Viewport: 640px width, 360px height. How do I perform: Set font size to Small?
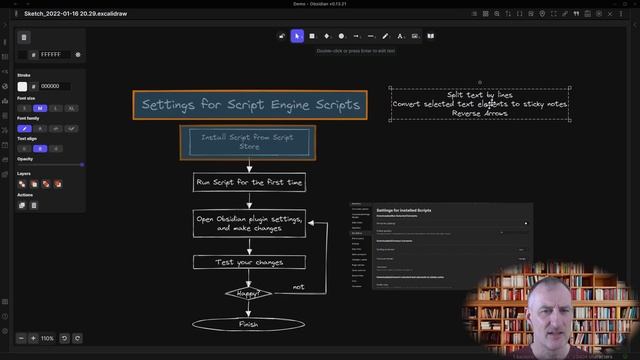[24, 108]
